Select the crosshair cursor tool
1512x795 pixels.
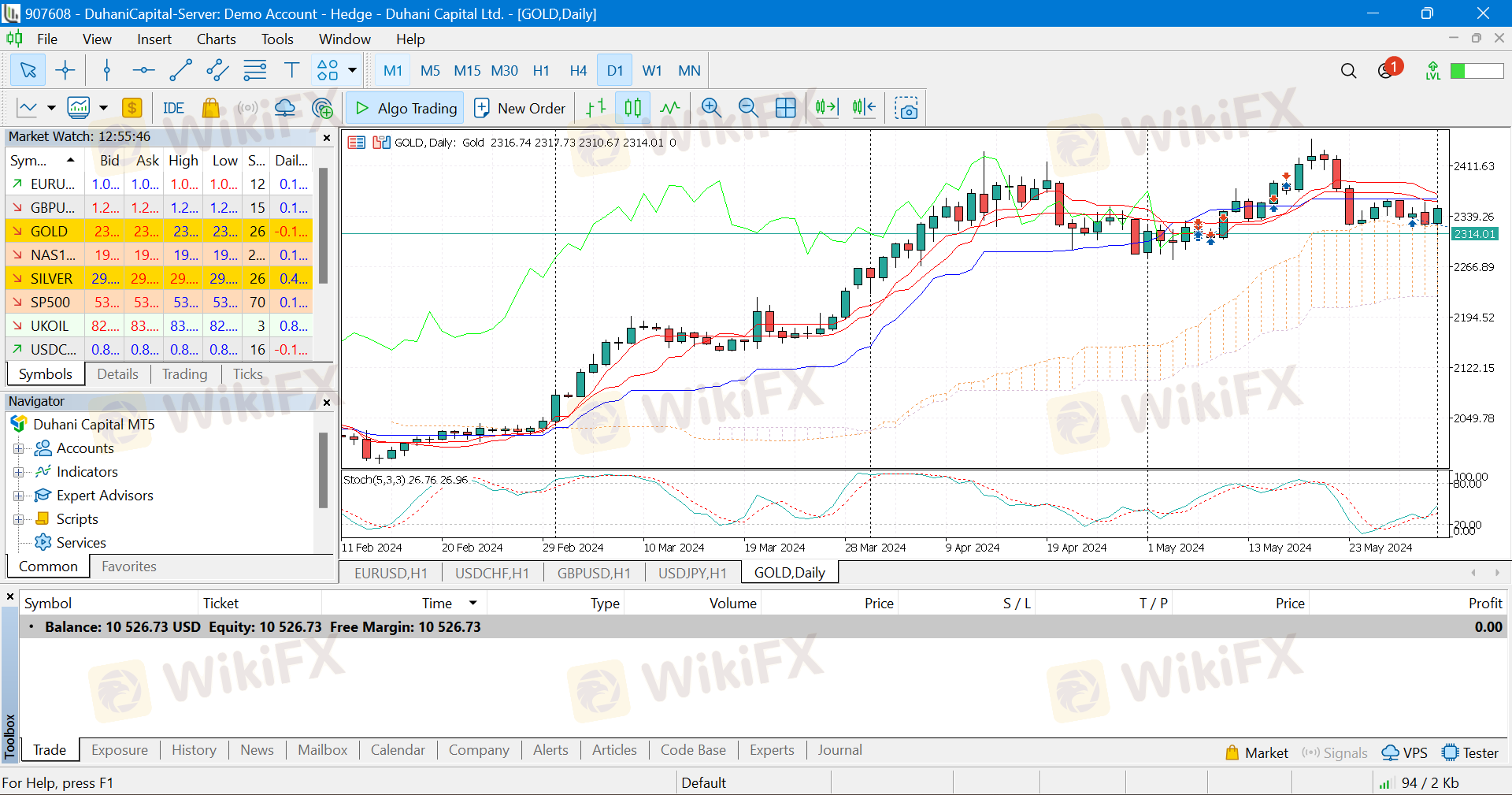pos(65,71)
